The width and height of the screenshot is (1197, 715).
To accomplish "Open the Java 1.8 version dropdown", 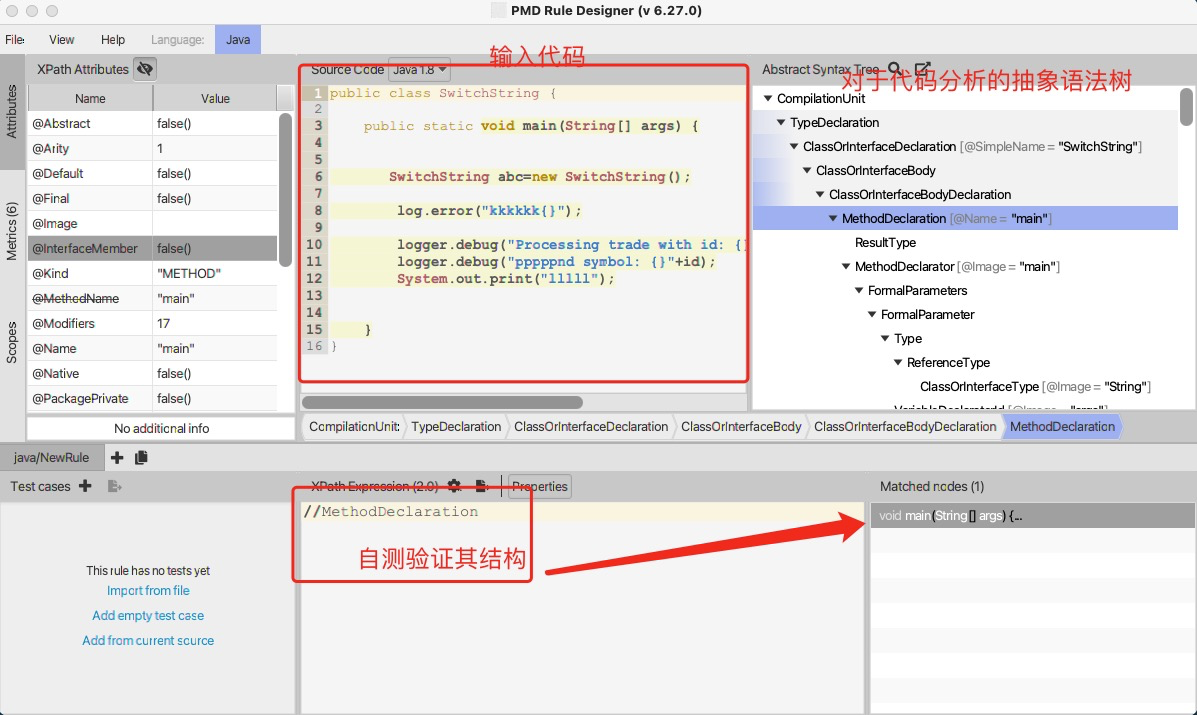I will point(419,70).
